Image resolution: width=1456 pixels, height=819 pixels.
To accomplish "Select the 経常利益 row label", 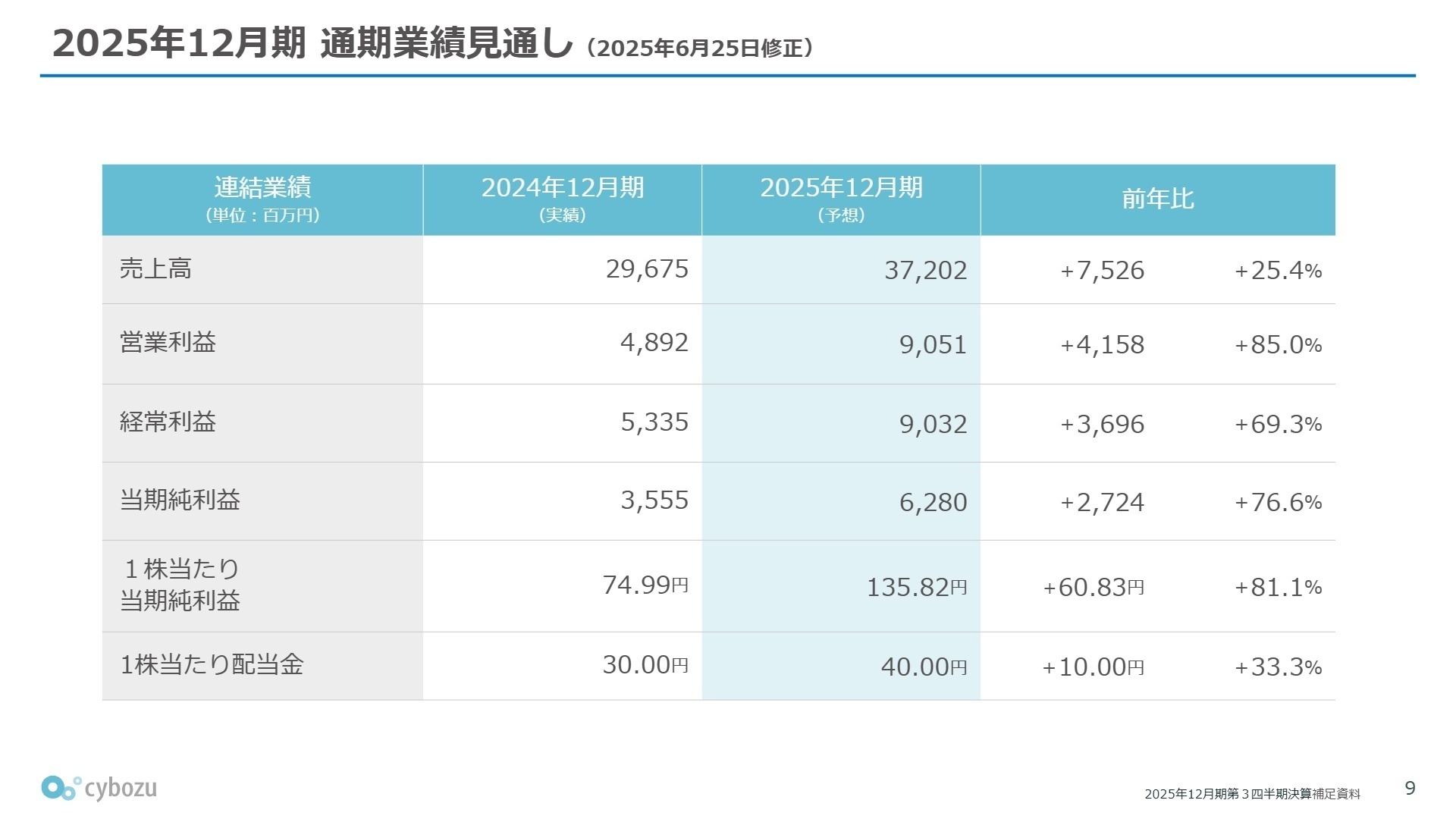I will [x=168, y=422].
